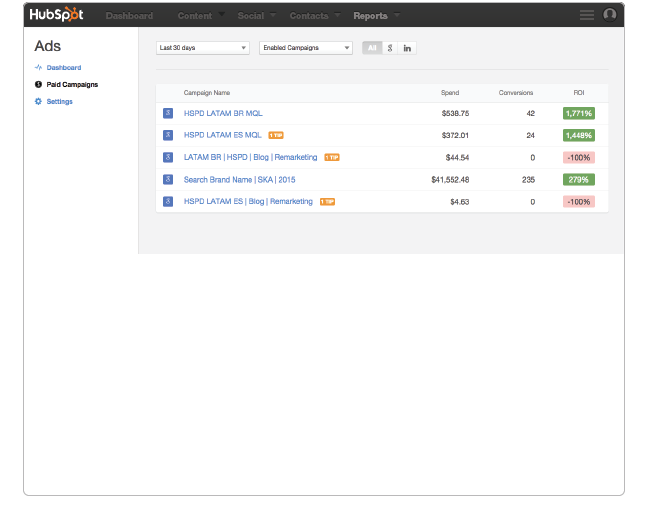Viewport: 650px width, 525px height.
Task: Open the hamburger menu in top bar
Action: tap(586, 15)
